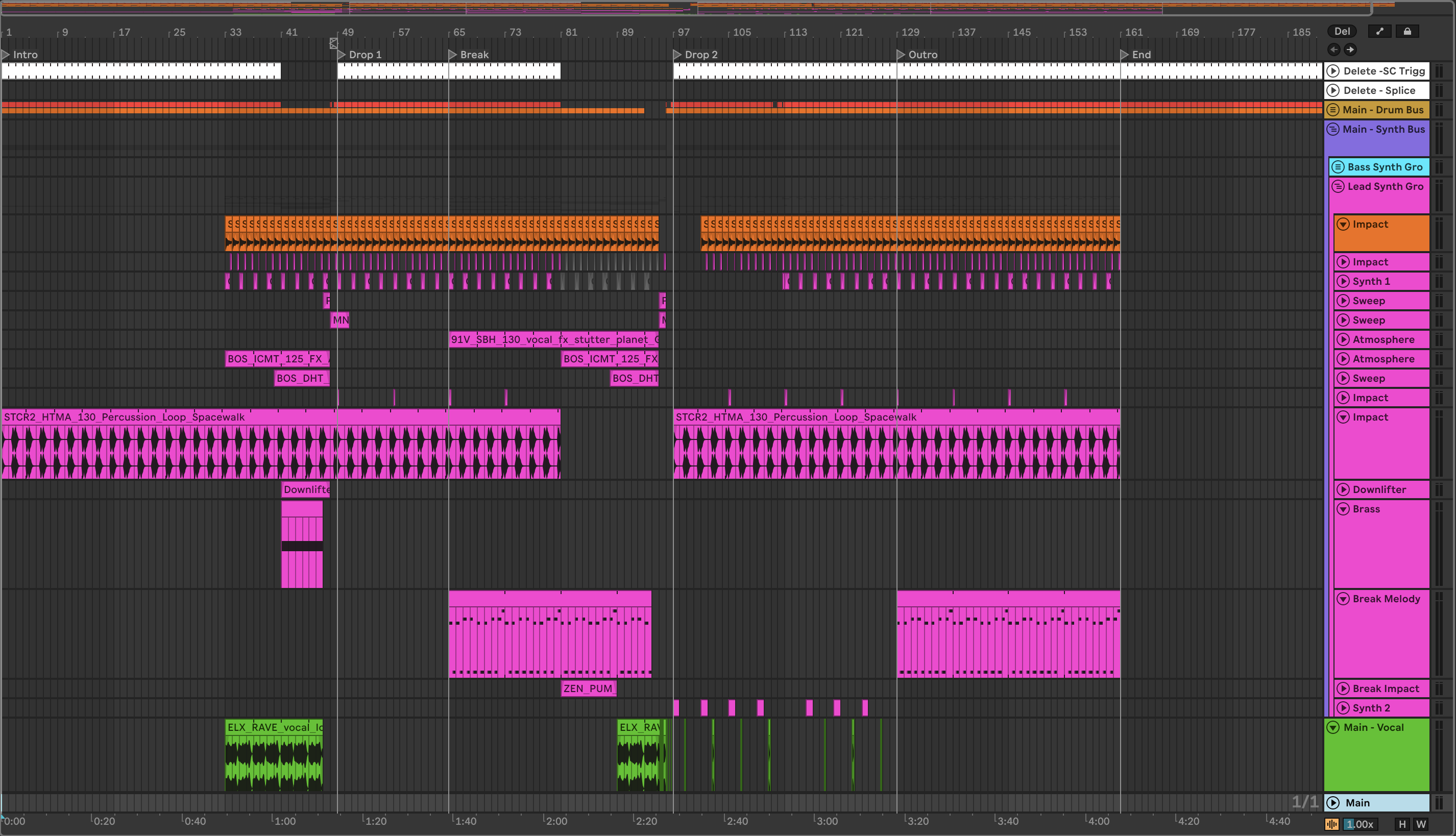Click bar 97 on the beat ruler

tap(684, 32)
